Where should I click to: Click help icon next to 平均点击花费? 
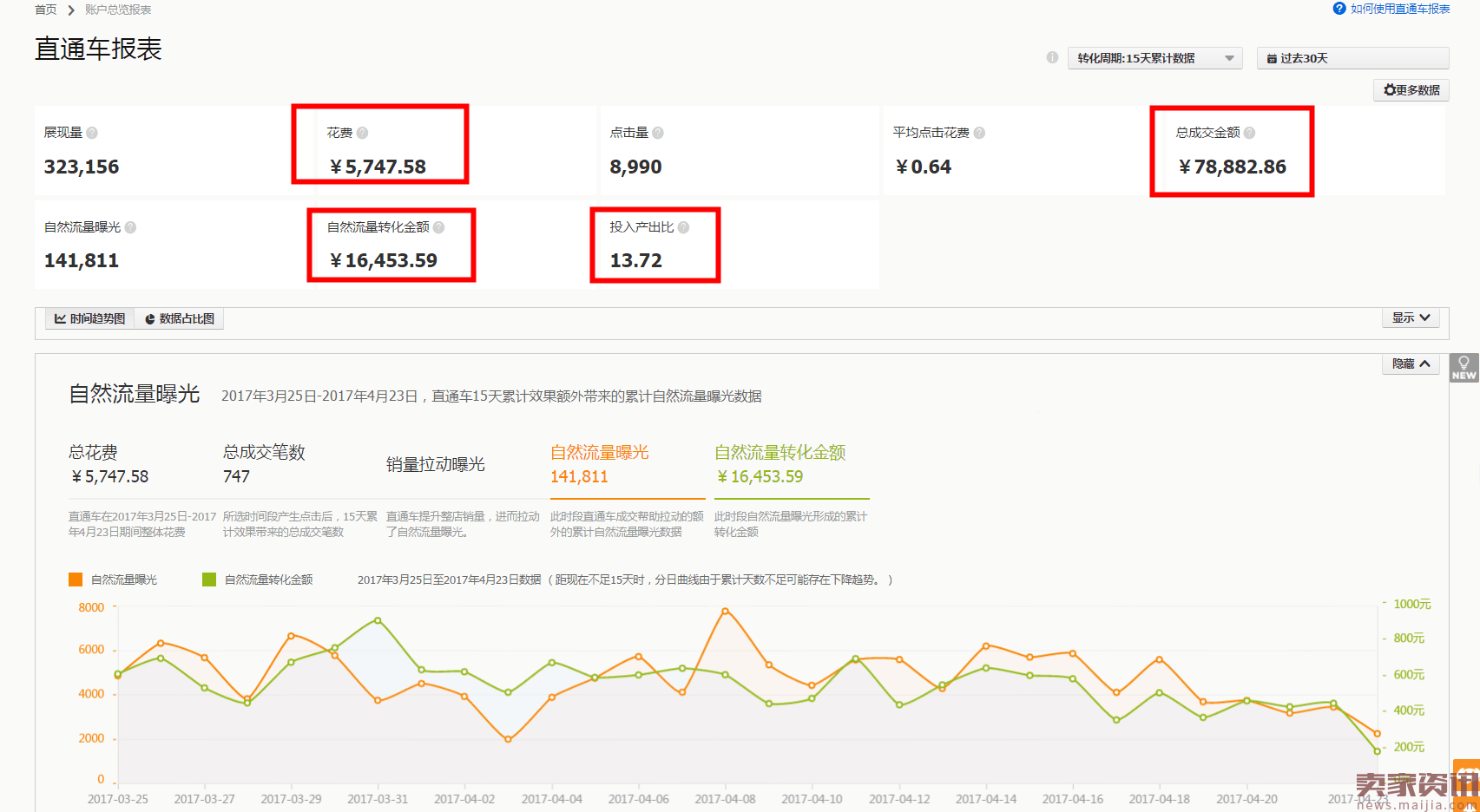pos(979,133)
